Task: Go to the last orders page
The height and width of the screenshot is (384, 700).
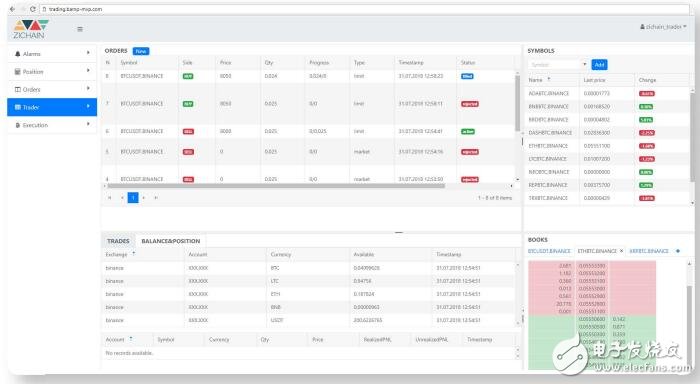Action: [156, 198]
